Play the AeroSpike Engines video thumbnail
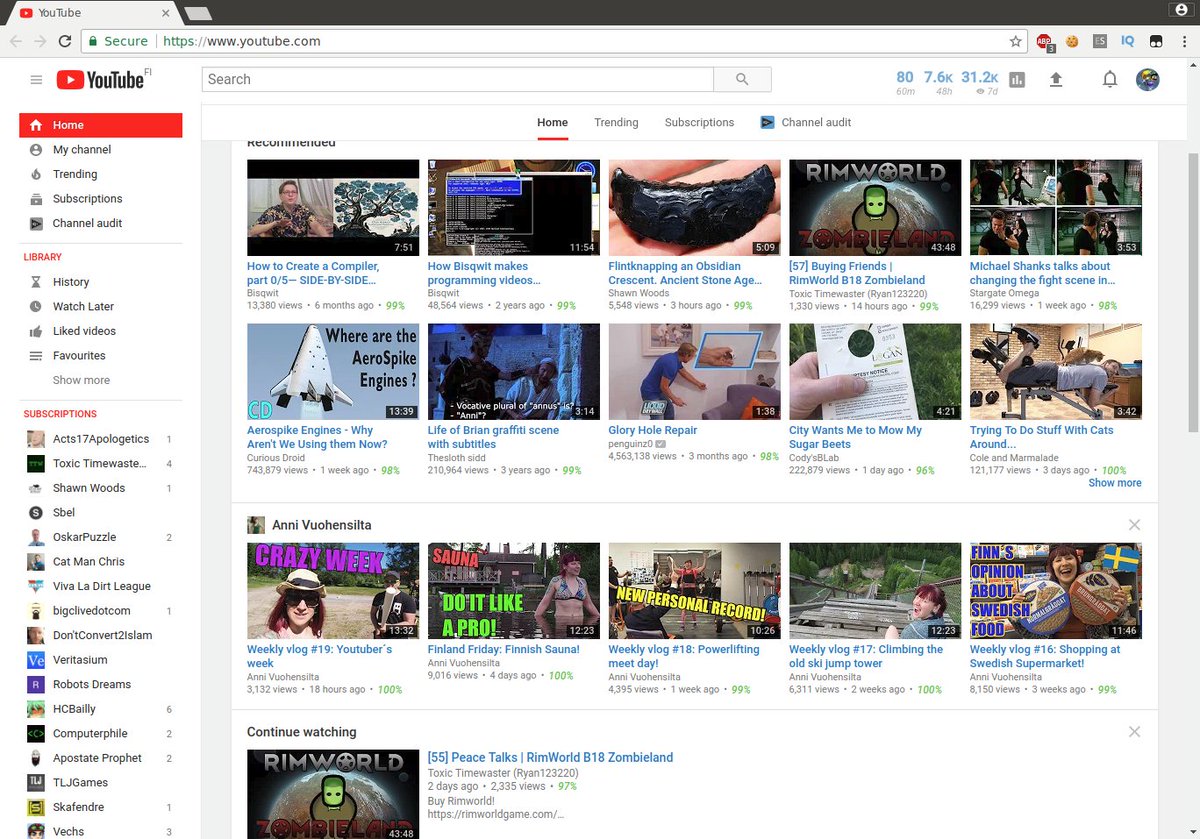The height and width of the screenshot is (839, 1200). pyautogui.click(x=333, y=372)
